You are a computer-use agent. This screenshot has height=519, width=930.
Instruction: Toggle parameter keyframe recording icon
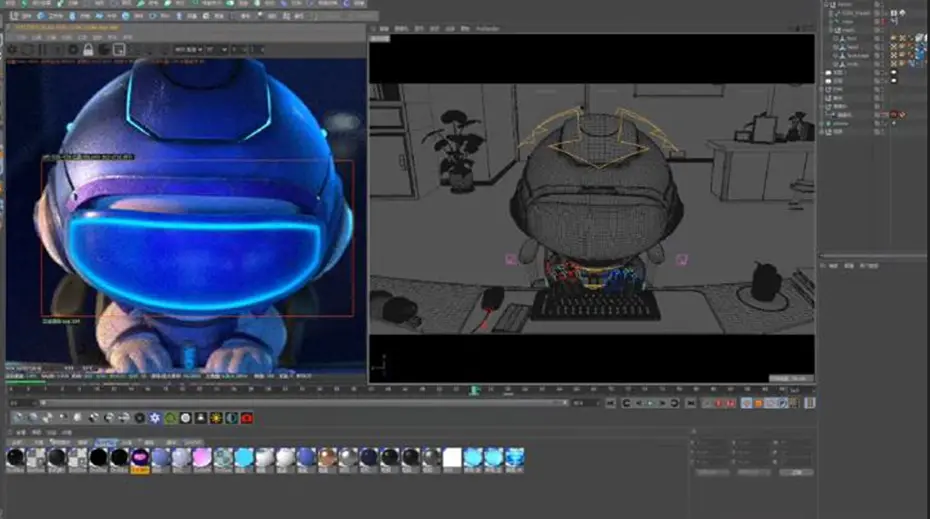[x=783, y=403]
